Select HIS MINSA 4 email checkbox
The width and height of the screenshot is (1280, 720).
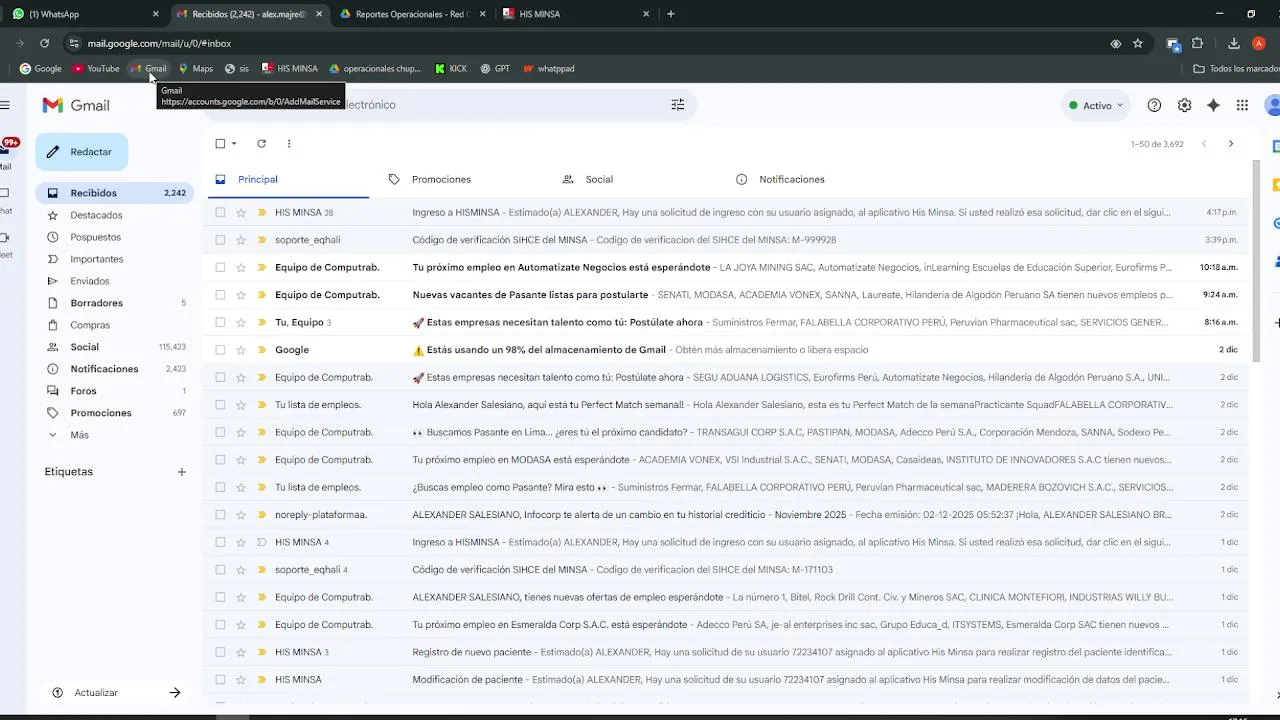(x=220, y=542)
